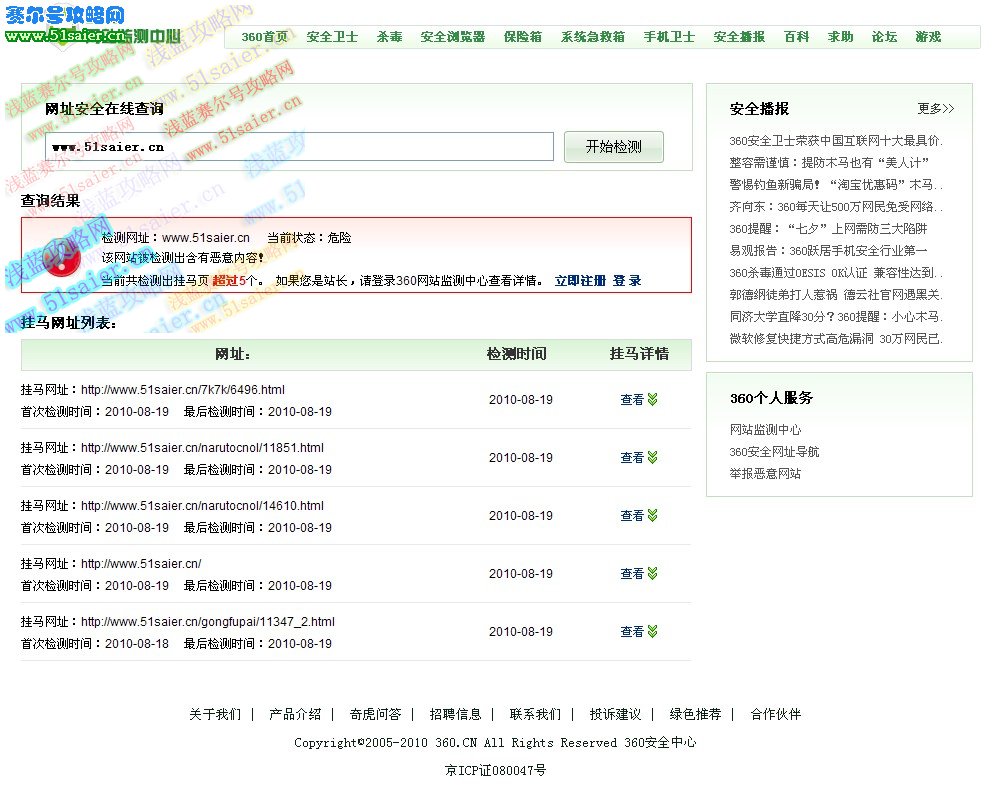Open 系统急救箱 from the navigation
This screenshot has width=1001, height=797.
pos(592,37)
